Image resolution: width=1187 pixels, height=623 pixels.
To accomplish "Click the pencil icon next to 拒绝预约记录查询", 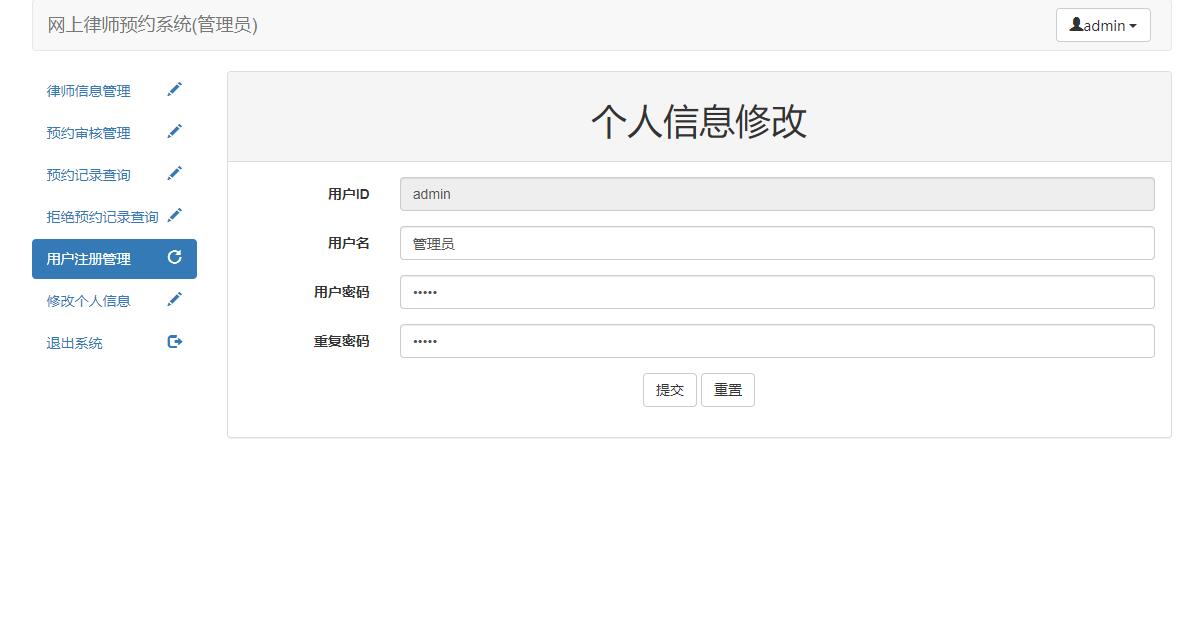I will tap(175, 215).
